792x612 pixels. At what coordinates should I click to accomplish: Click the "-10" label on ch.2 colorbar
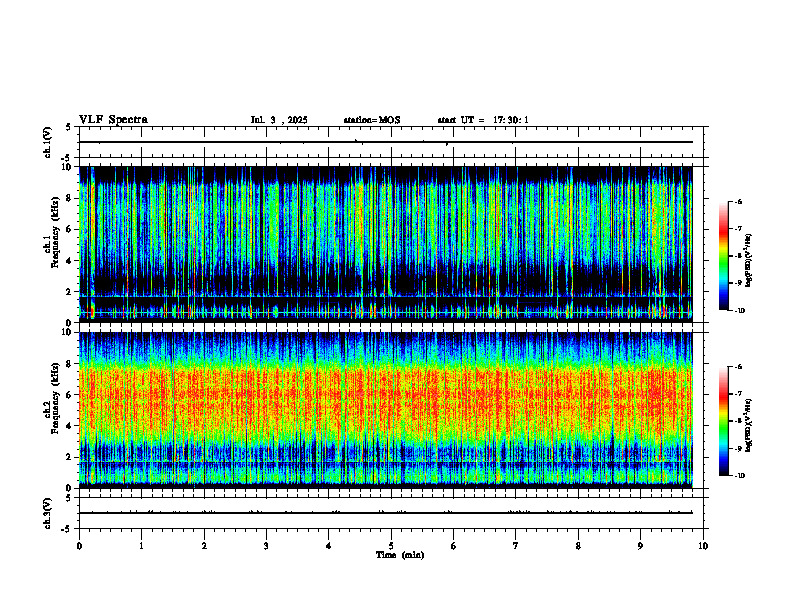739,475
